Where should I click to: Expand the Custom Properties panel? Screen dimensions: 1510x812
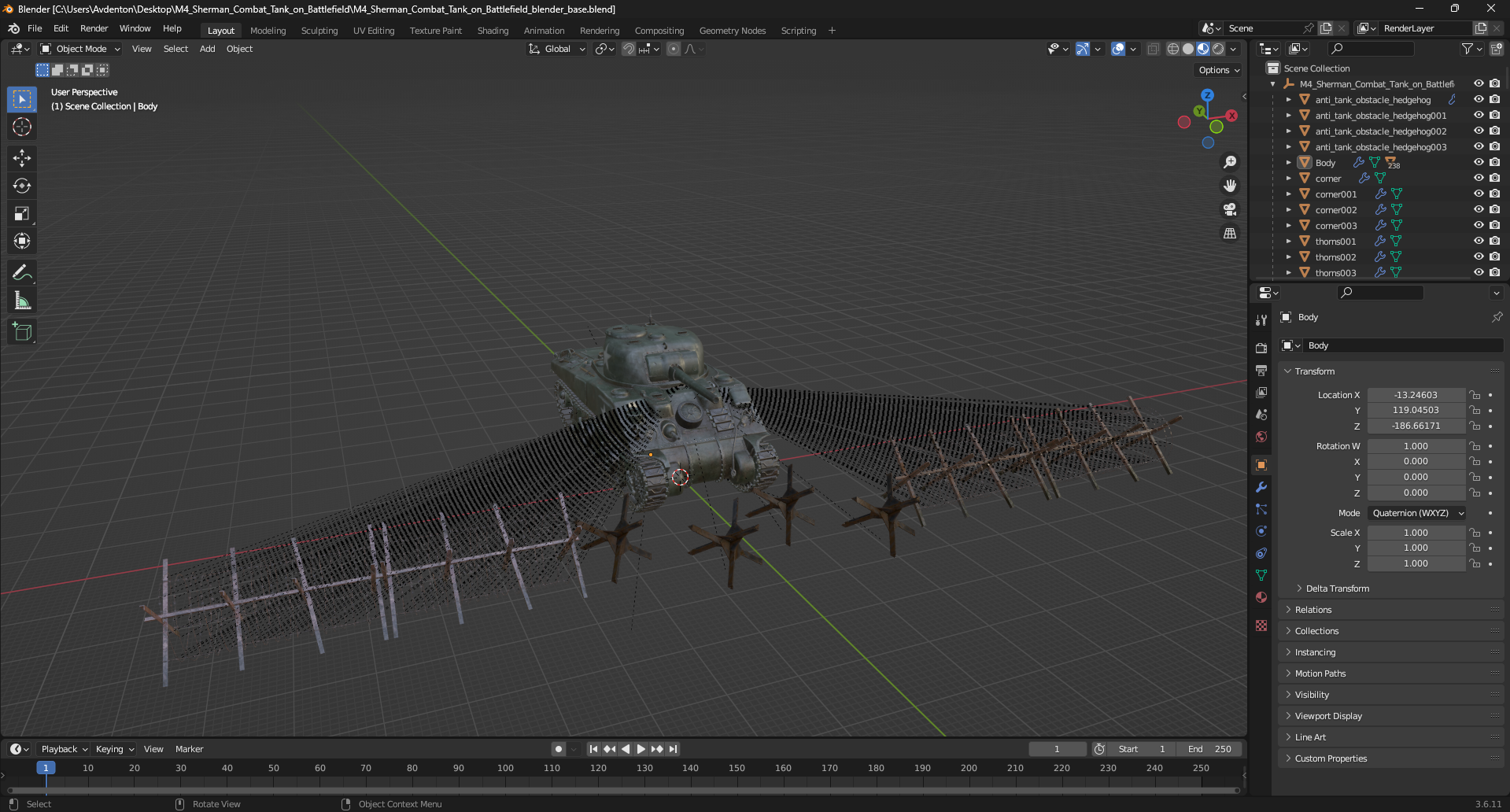click(x=1330, y=758)
